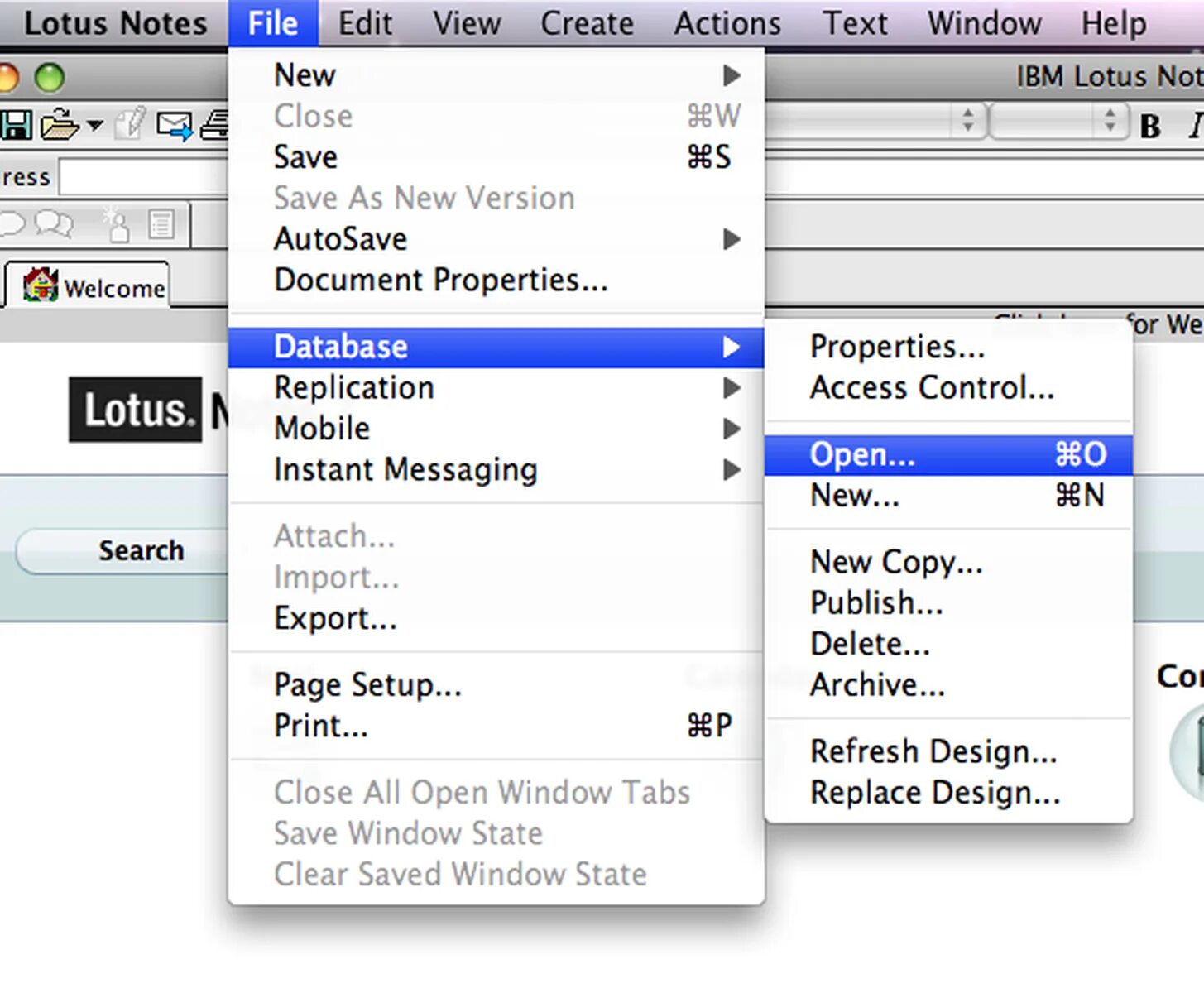Click Open... in the Database submenu
This screenshot has width=1204, height=993.
tap(948, 455)
